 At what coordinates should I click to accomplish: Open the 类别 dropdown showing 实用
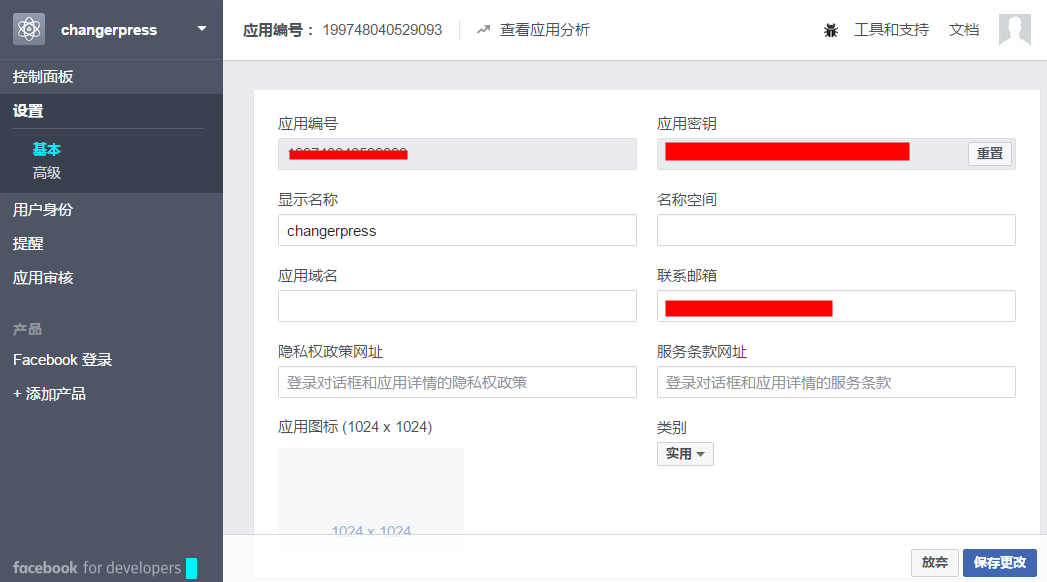[x=685, y=454]
